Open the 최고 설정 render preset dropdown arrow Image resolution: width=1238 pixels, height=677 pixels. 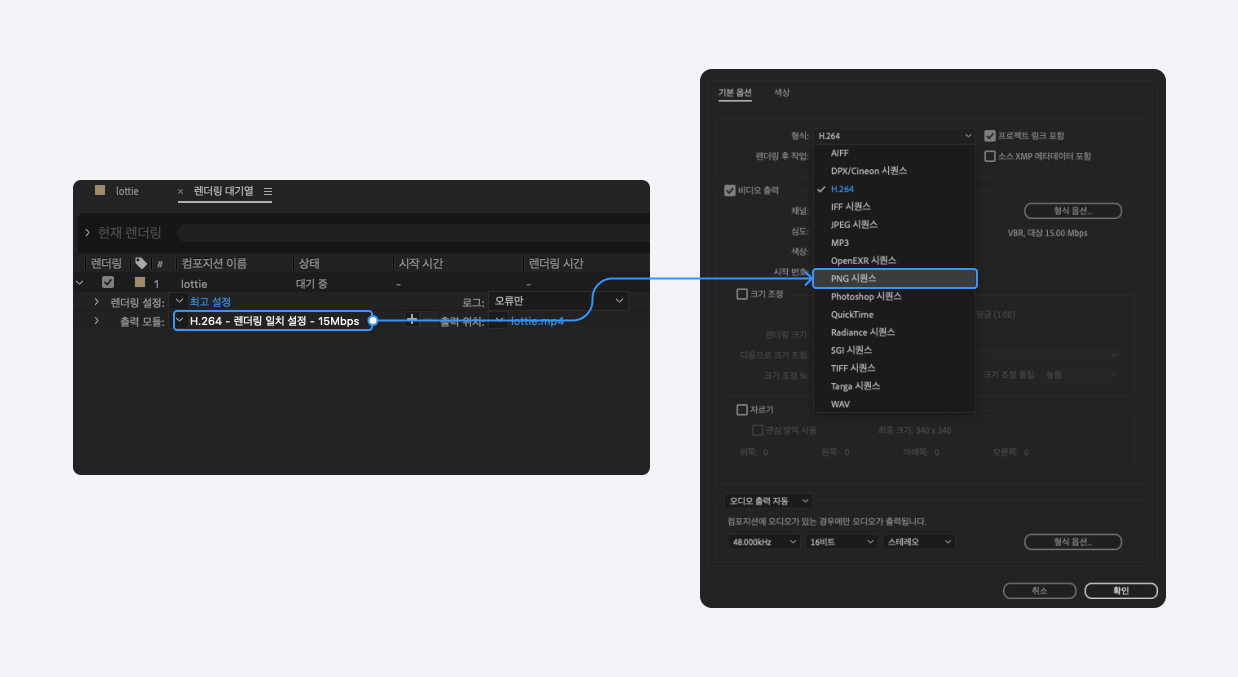click(x=179, y=301)
